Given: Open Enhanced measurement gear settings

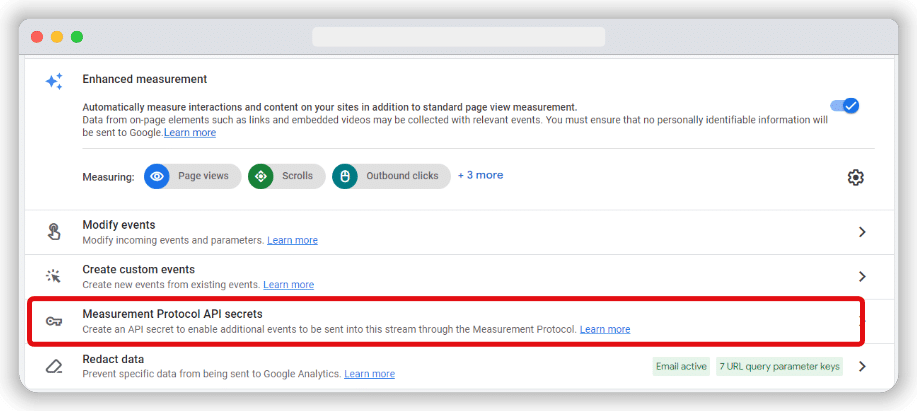Looking at the screenshot, I should (856, 177).
